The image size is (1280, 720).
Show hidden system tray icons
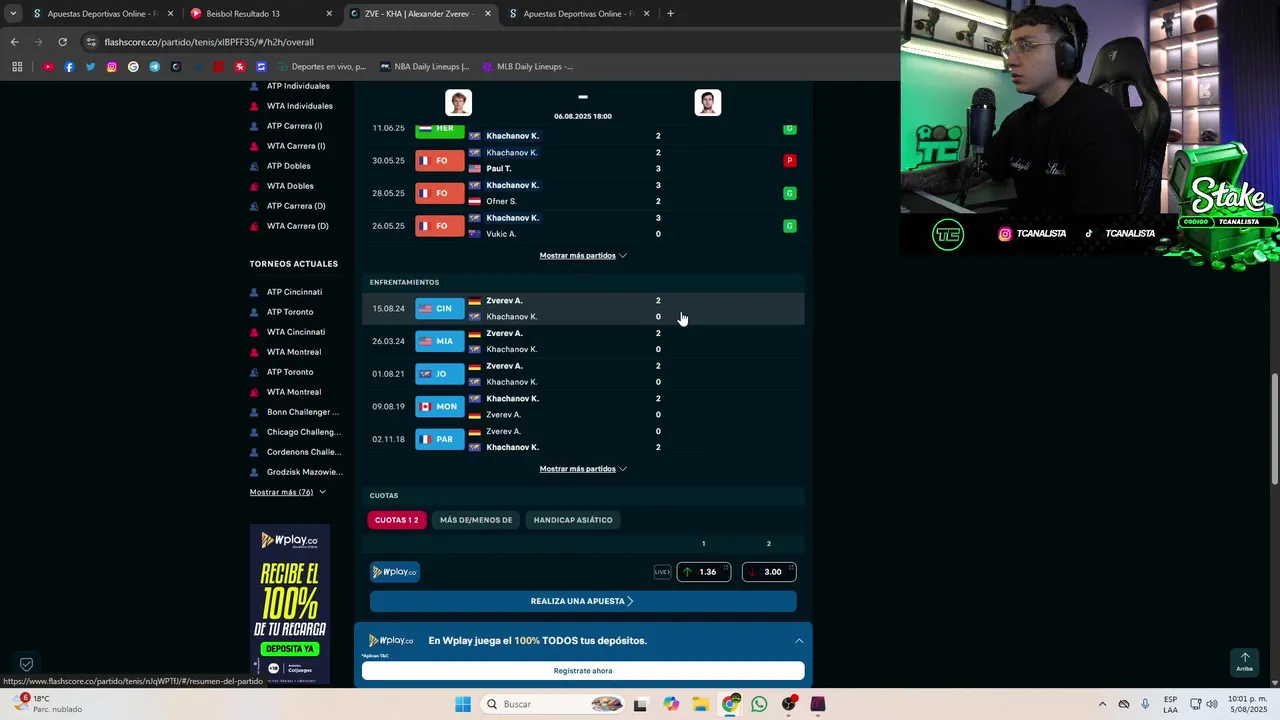[1102, 704]
